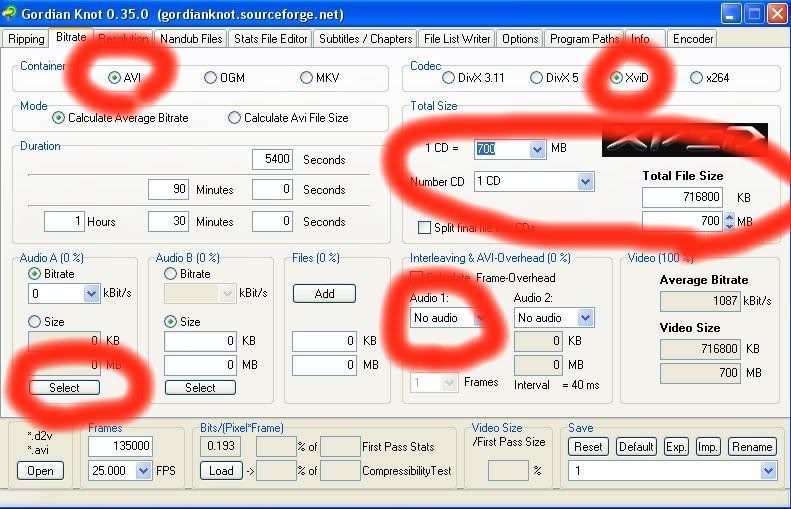This screenshot has height=509, width=791.
Task: Switch to Subtitles / Chapters tab
Action: 365,39
